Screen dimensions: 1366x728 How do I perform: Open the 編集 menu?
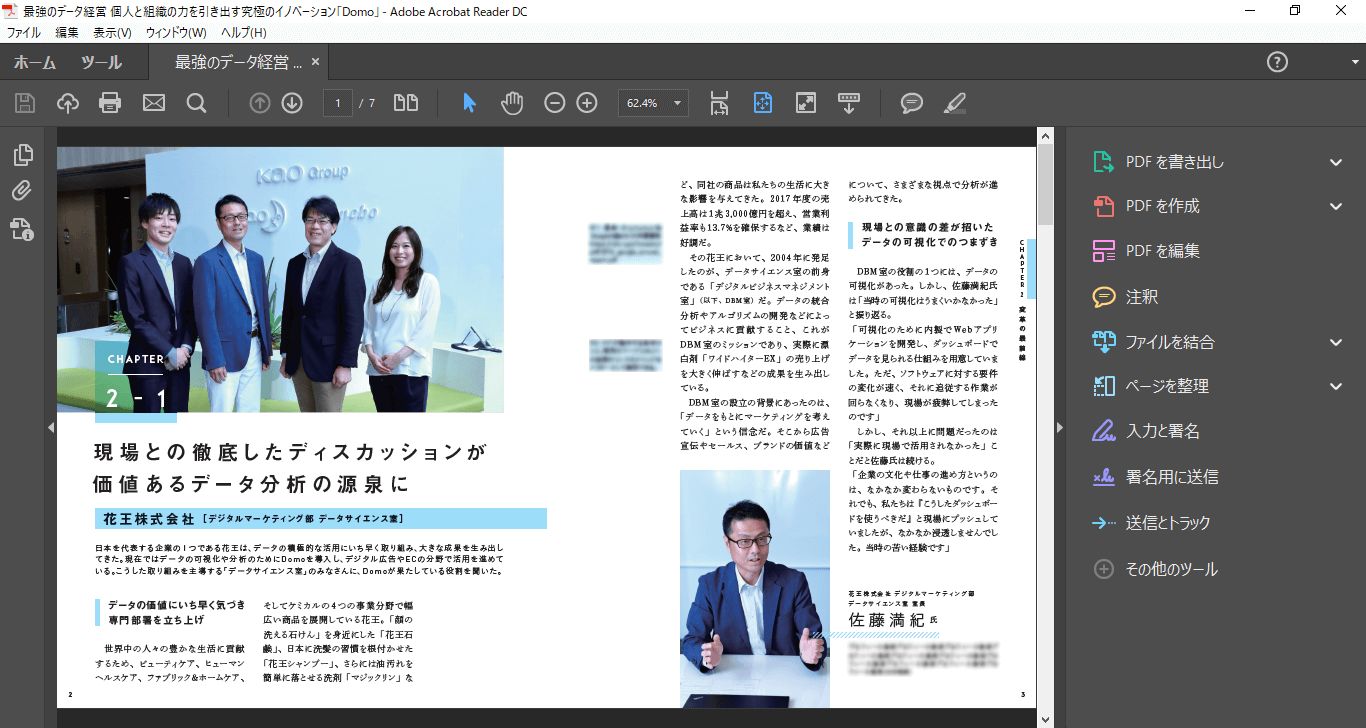coord(67,33)
